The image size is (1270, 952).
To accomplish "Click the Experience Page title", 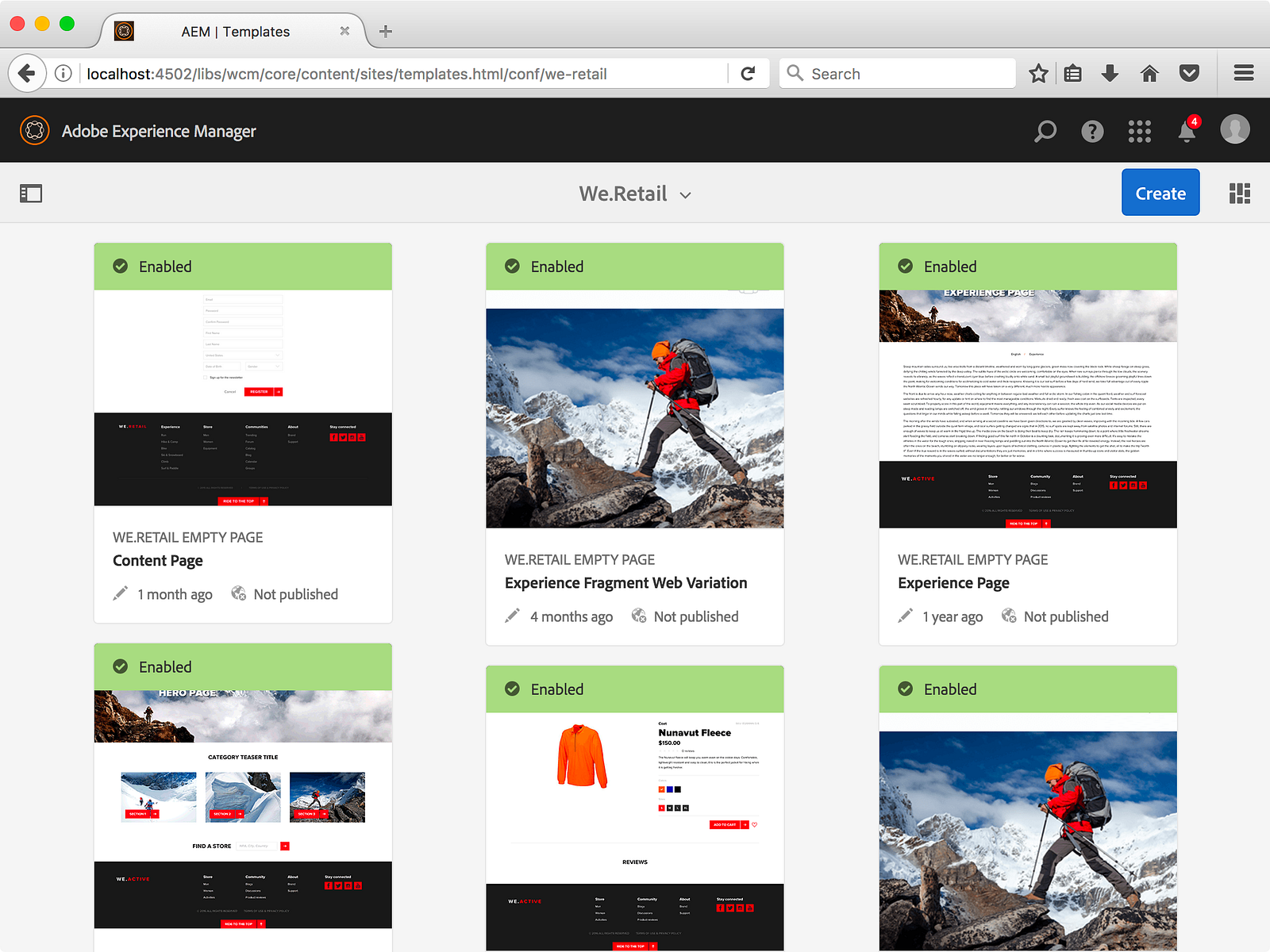I will point(953,583).
